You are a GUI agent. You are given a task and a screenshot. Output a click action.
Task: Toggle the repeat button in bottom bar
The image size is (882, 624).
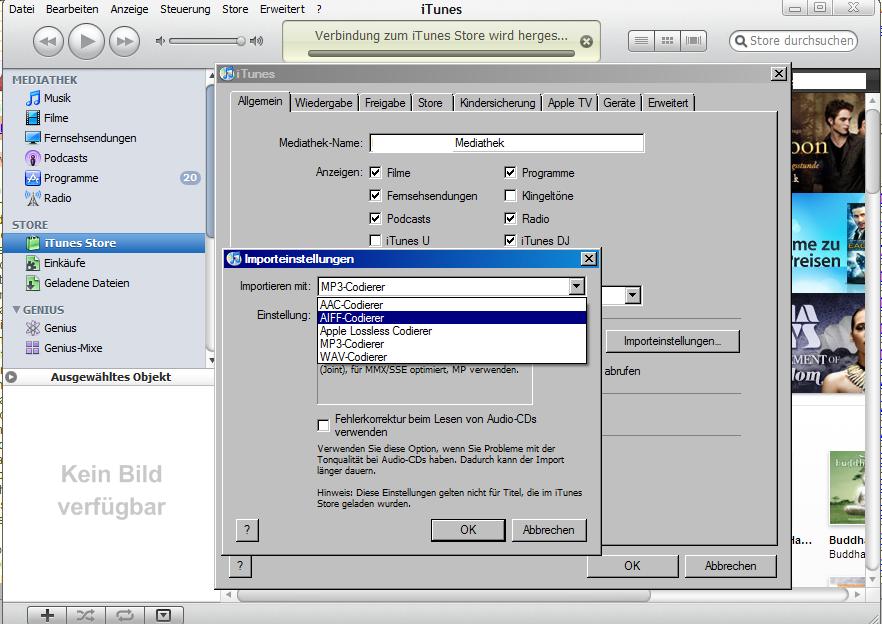pyautogui.click(x=125, y=615)
